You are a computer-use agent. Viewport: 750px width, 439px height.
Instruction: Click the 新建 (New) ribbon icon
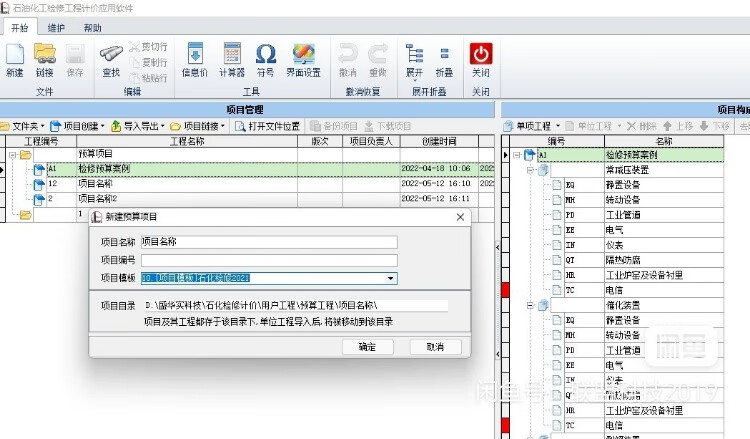(14, 58)
